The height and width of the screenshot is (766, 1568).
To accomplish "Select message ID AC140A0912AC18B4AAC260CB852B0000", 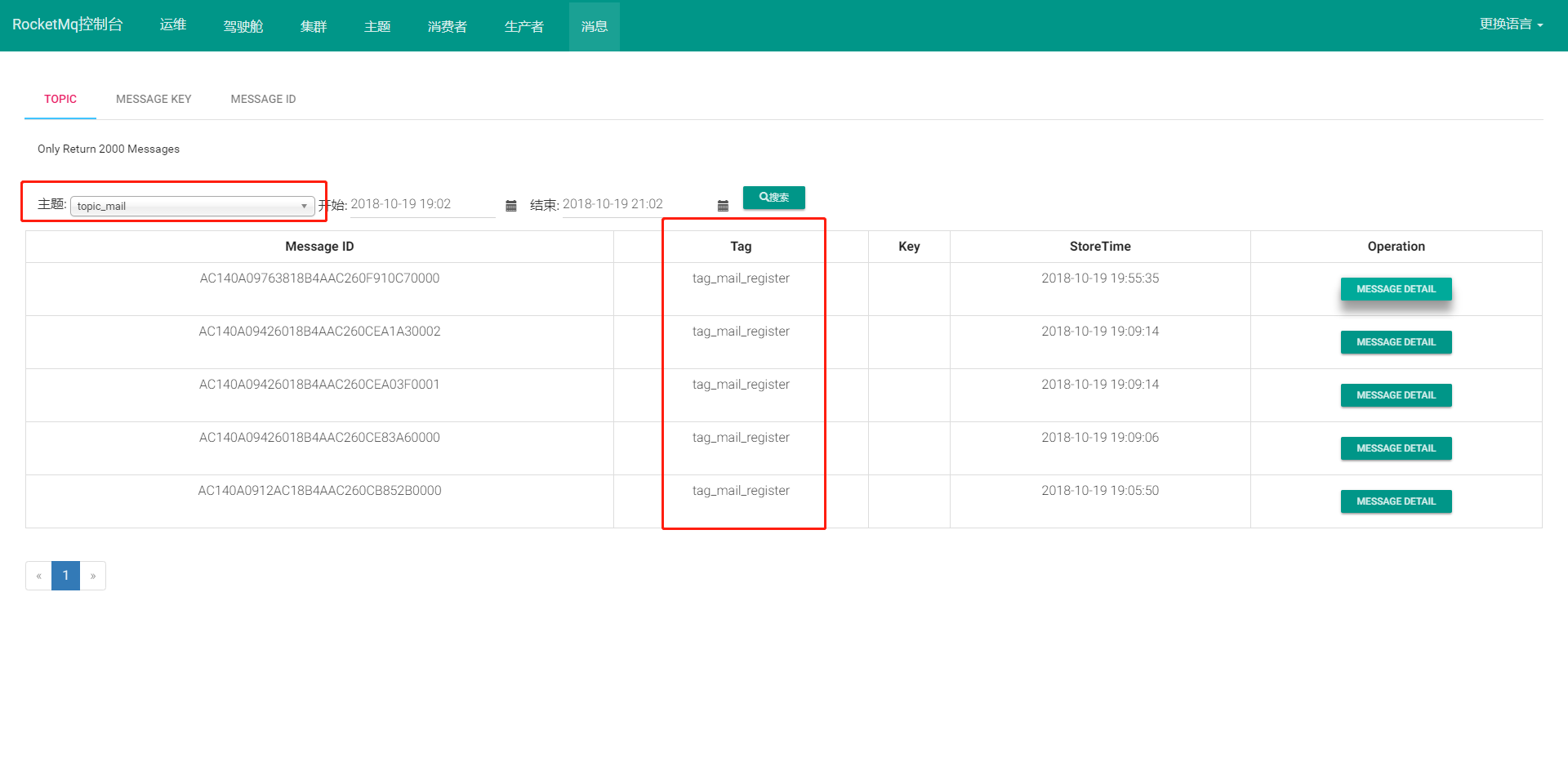I will [319, 491].
